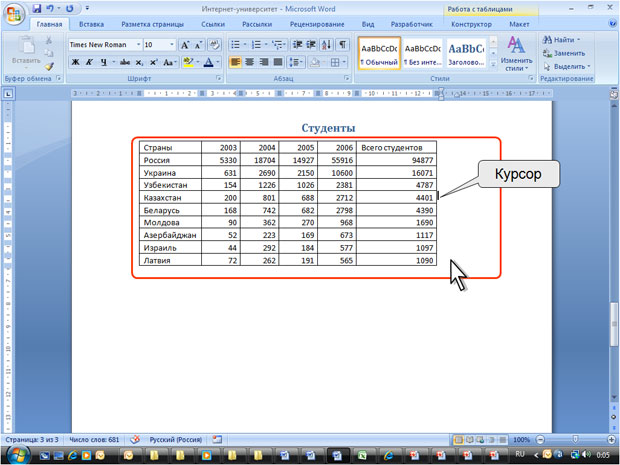Sort the table contents
Image resolution: width=620 pixels, height=465 pixels.
coord(326,45)
